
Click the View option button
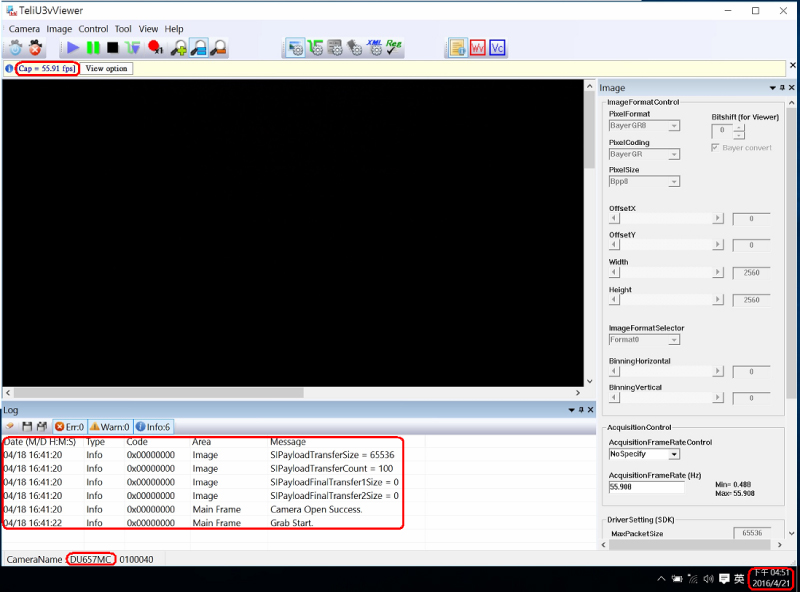[x=106, y=69]
